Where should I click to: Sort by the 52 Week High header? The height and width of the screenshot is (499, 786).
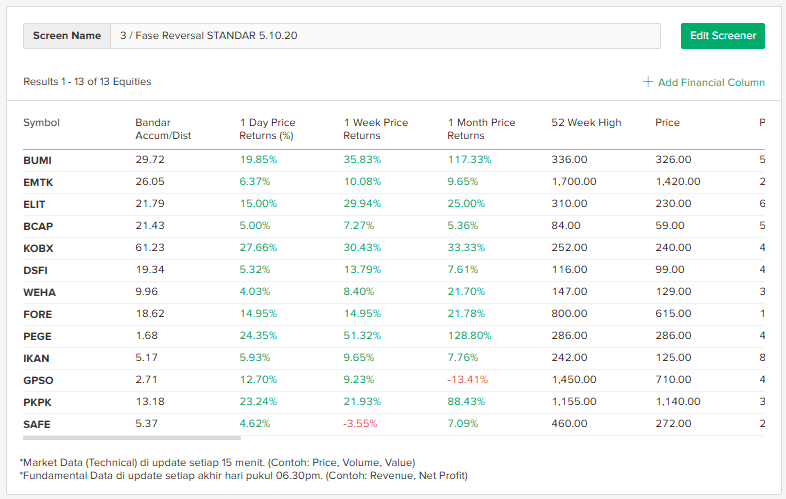pyautogui.click(x=586, y=123)
